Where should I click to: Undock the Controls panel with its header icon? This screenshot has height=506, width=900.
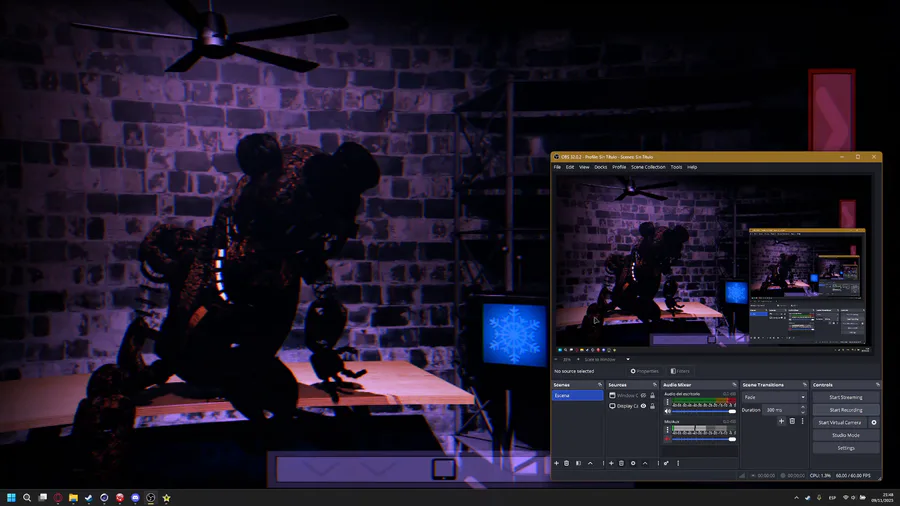pos(877,385)
